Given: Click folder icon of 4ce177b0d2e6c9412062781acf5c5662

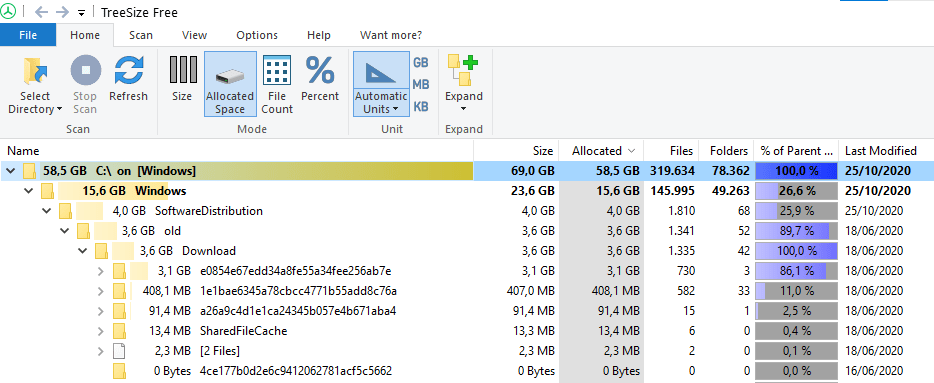Looking at the screenshot, I should click(x=120, y=370).
